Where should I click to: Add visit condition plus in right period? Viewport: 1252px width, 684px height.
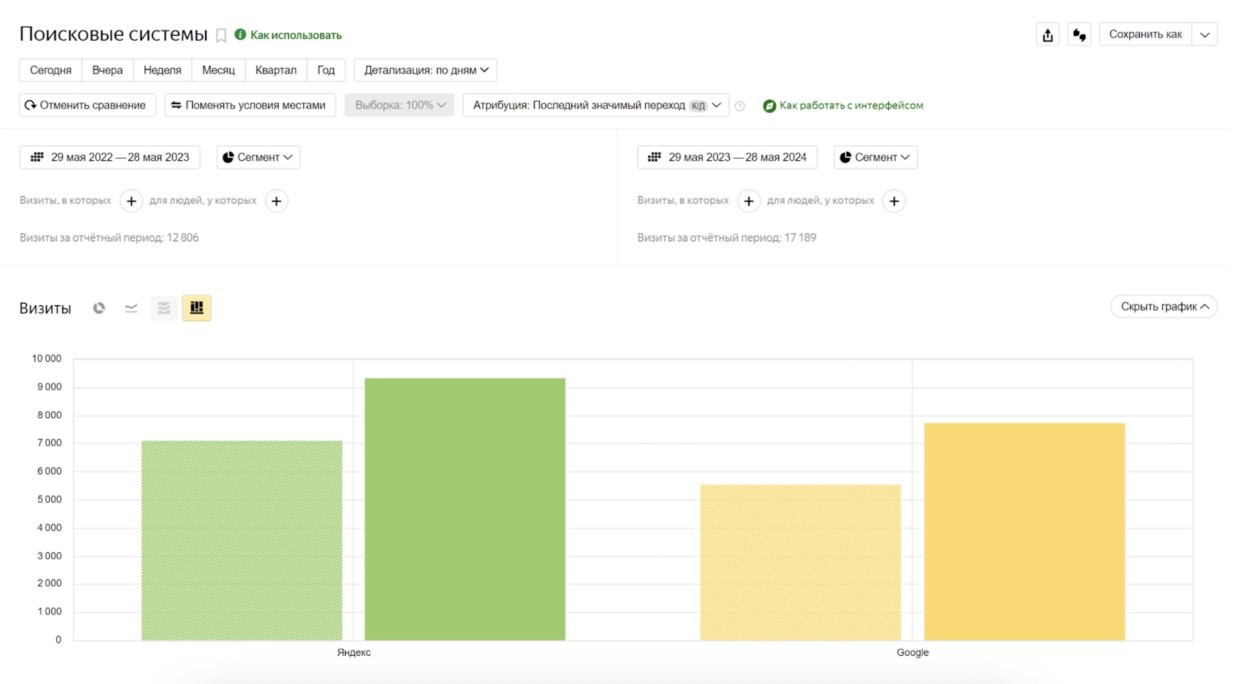(x=749, y=201)
